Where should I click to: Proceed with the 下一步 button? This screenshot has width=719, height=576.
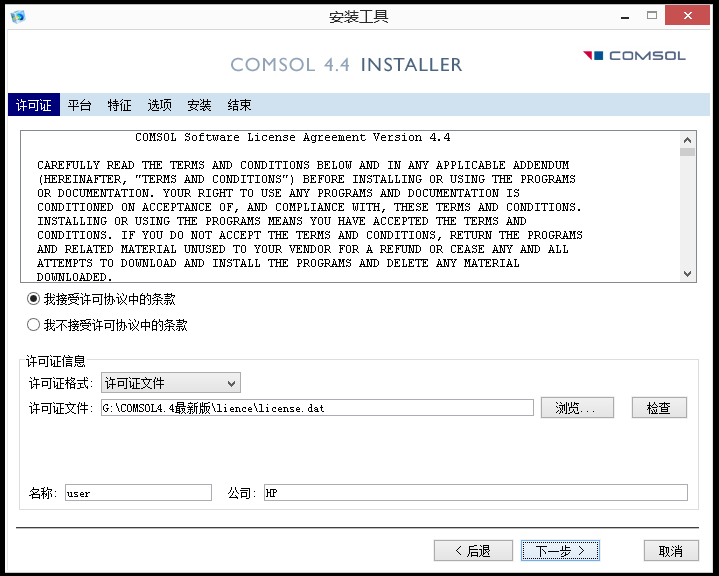[560, 550]
